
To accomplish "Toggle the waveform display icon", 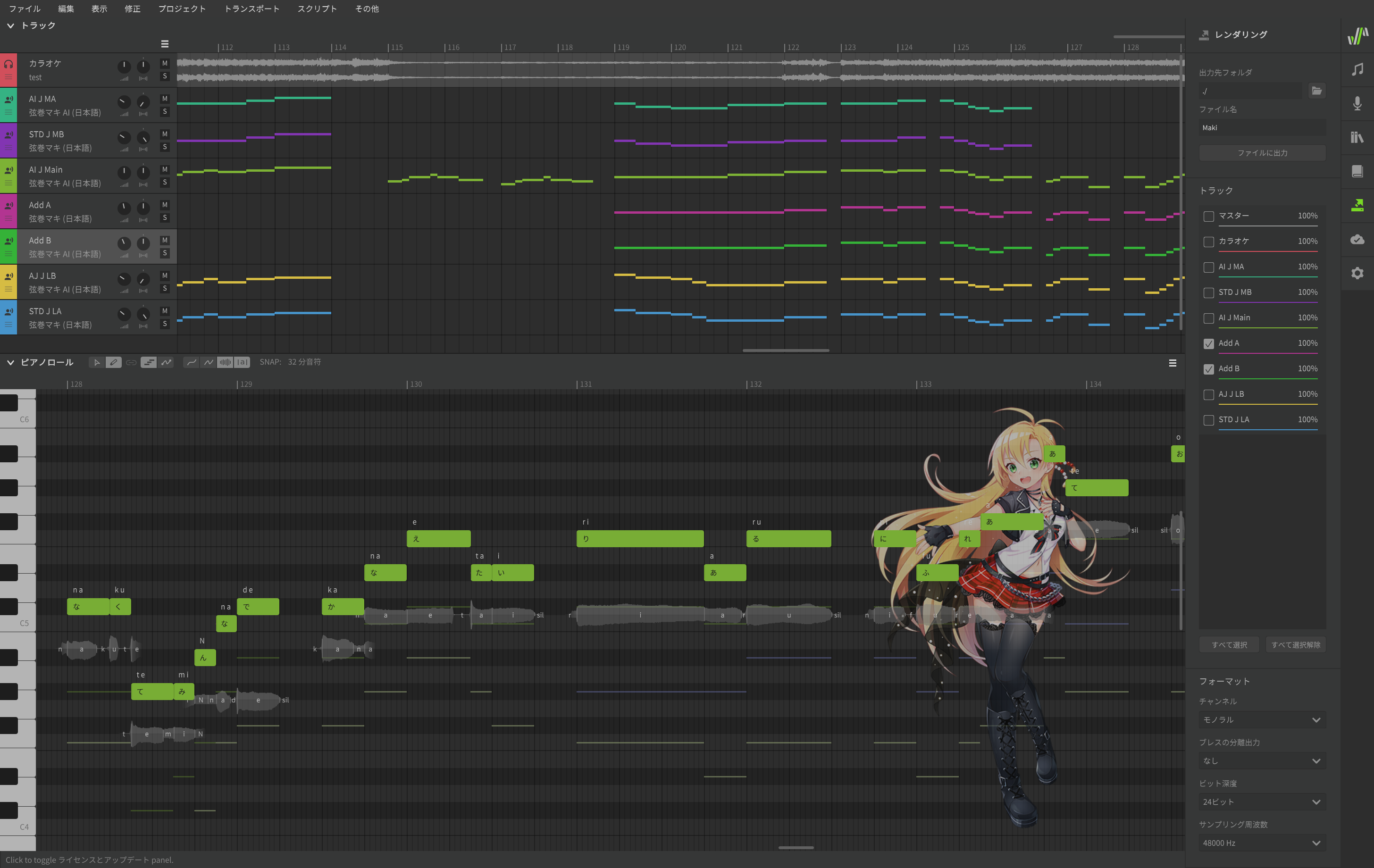I will click(226, 362).
